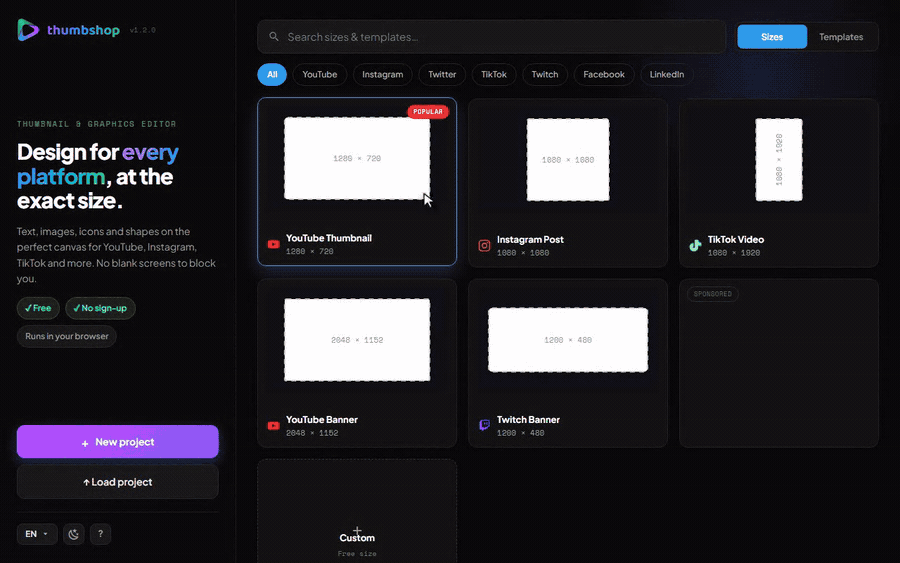Filter sizes by LinkedIn
Viewport: 900px width, 563px height.
[666, 75]
